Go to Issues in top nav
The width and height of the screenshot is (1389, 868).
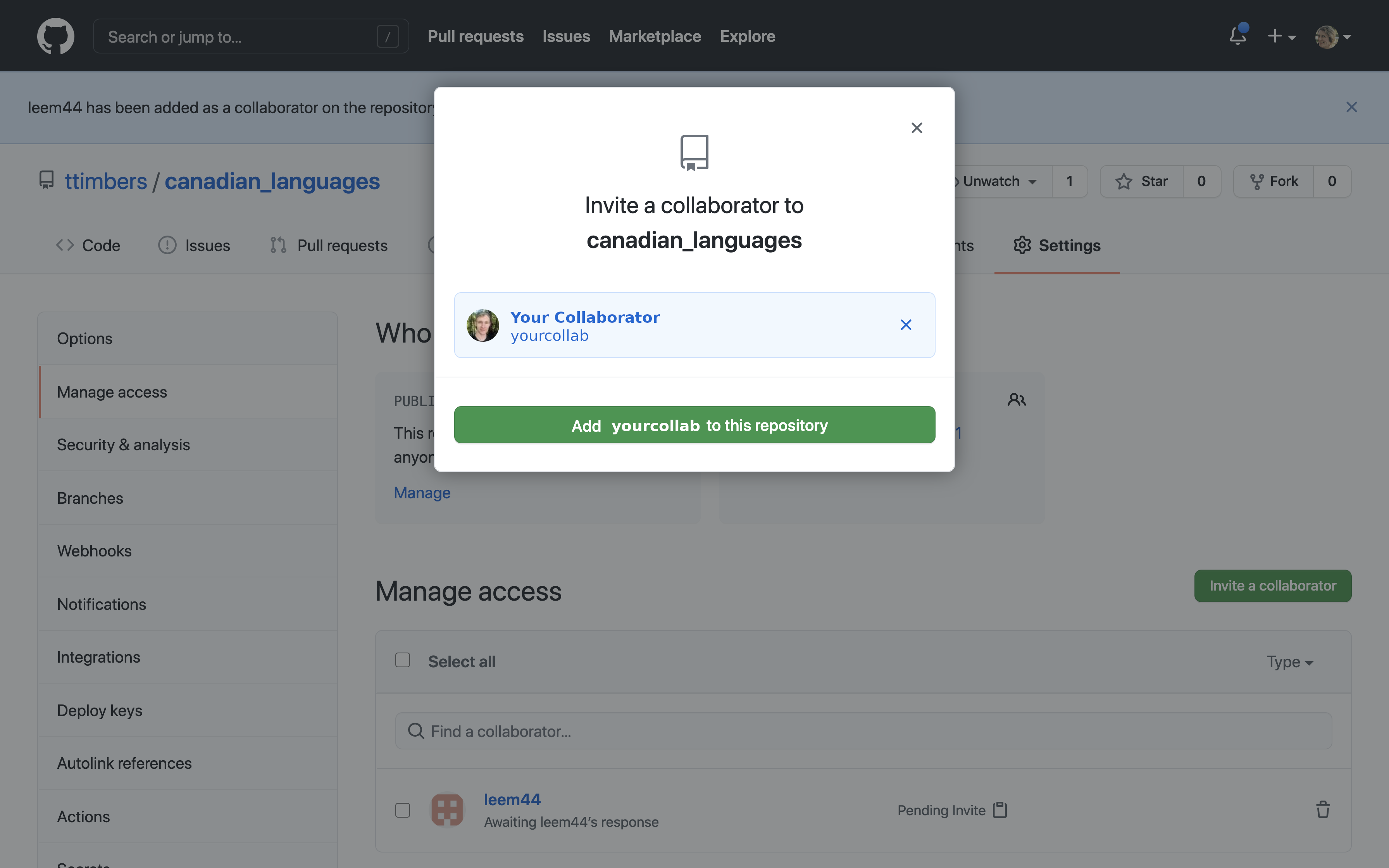[566, 36]
